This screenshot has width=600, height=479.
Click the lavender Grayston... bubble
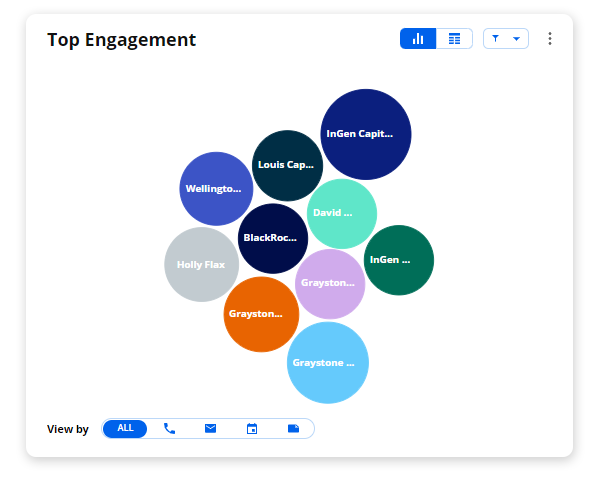pos(330,284)
